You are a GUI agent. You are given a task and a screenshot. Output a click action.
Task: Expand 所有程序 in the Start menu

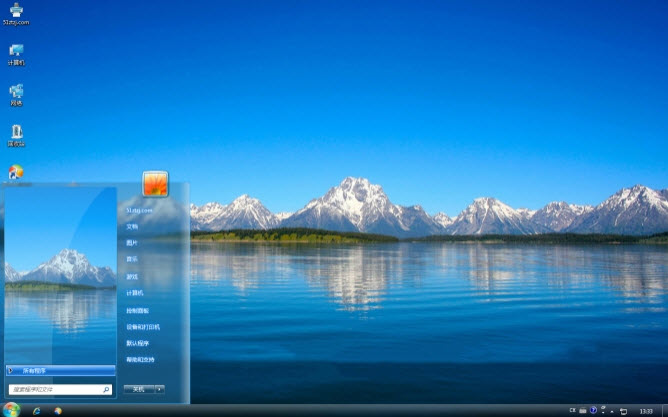[61, 371]
